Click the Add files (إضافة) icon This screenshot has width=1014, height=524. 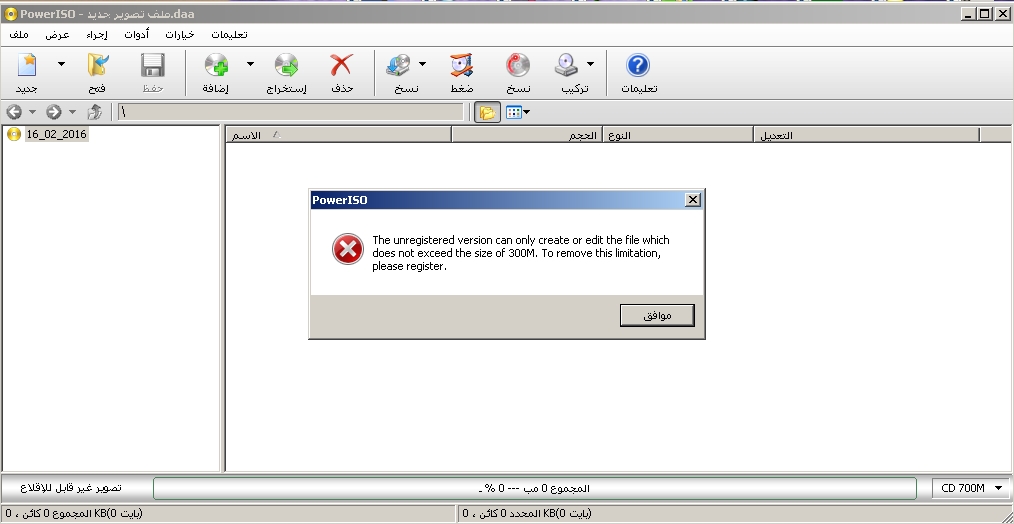tap(216, 65)
